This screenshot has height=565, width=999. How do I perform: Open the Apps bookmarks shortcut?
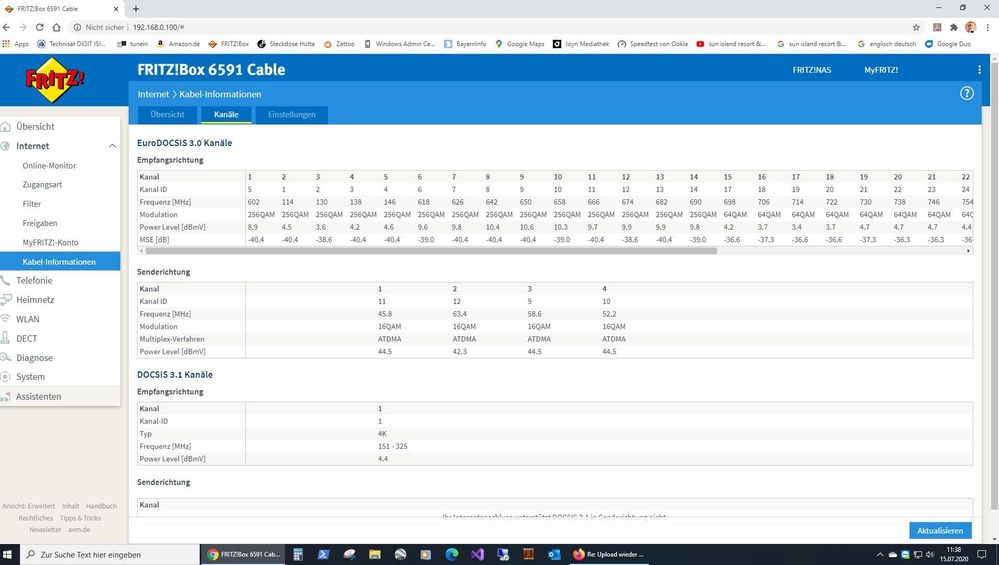16,44
